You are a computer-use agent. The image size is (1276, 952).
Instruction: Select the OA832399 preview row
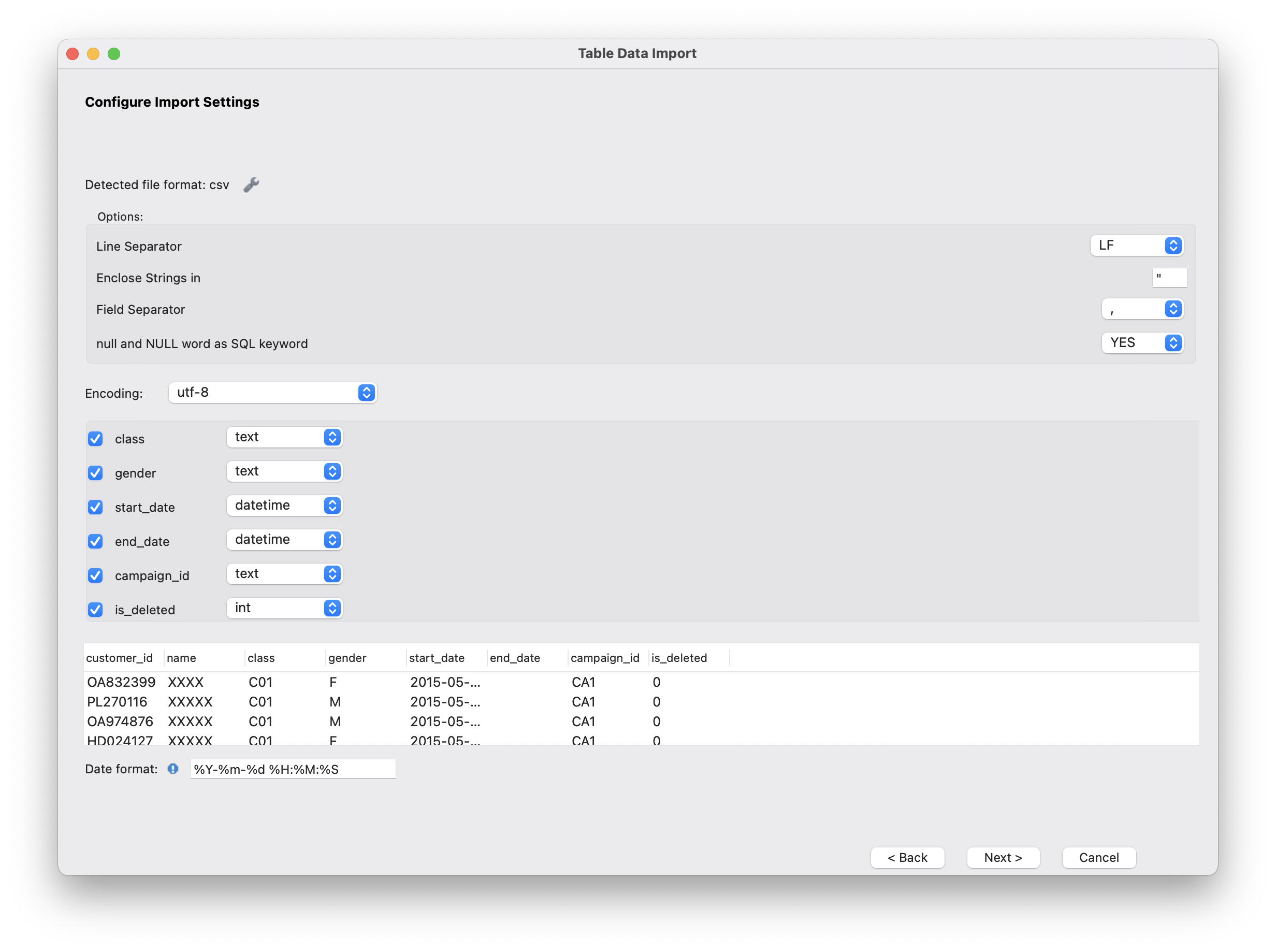(641, 682)
